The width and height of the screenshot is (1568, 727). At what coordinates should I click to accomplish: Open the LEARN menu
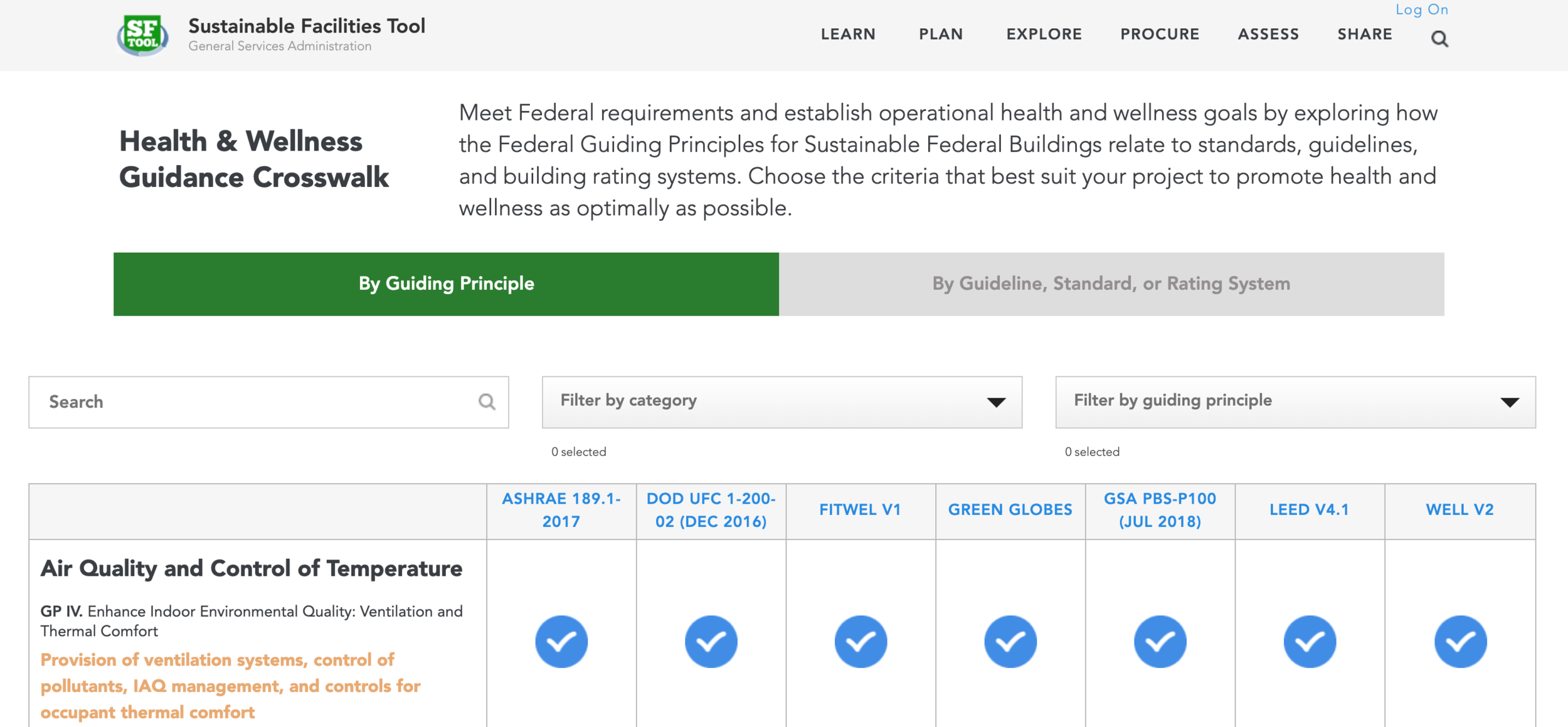[x=848, y=34]
